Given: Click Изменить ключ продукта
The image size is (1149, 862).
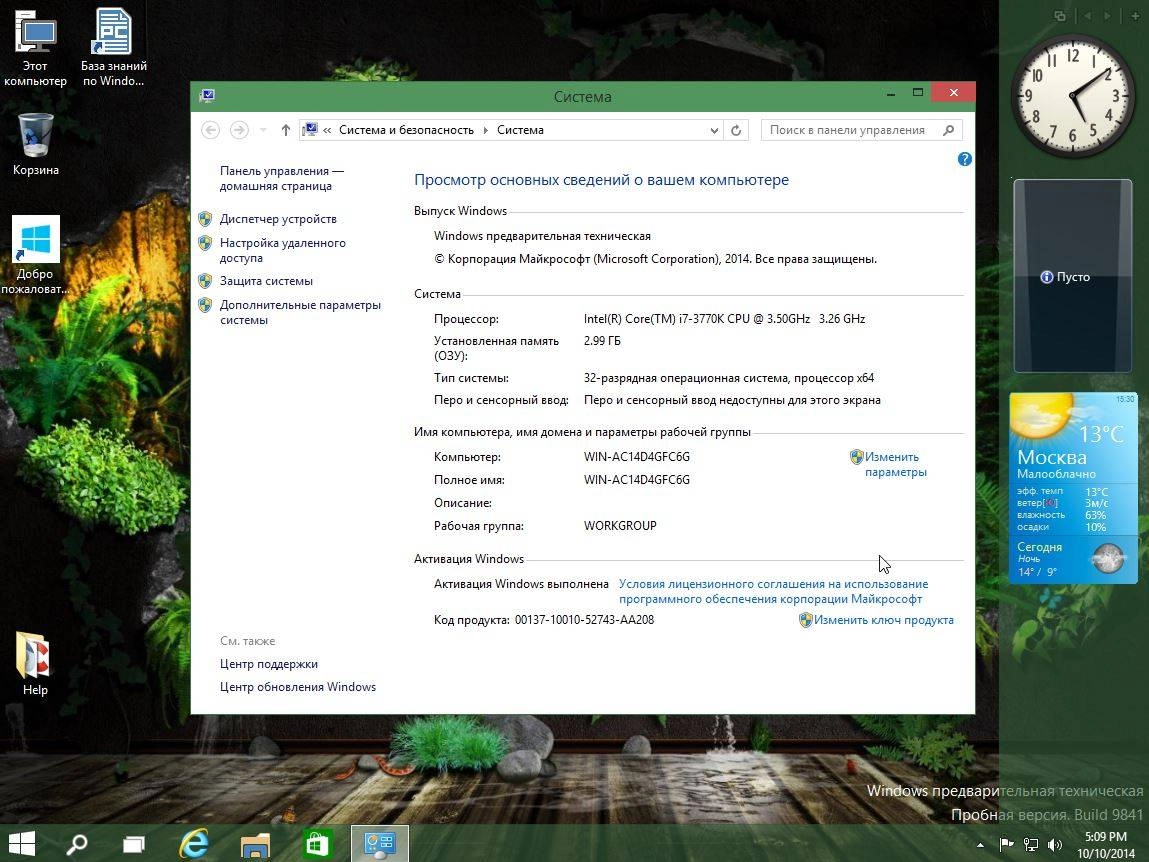Looking at the screenshot, I should 883,620.
